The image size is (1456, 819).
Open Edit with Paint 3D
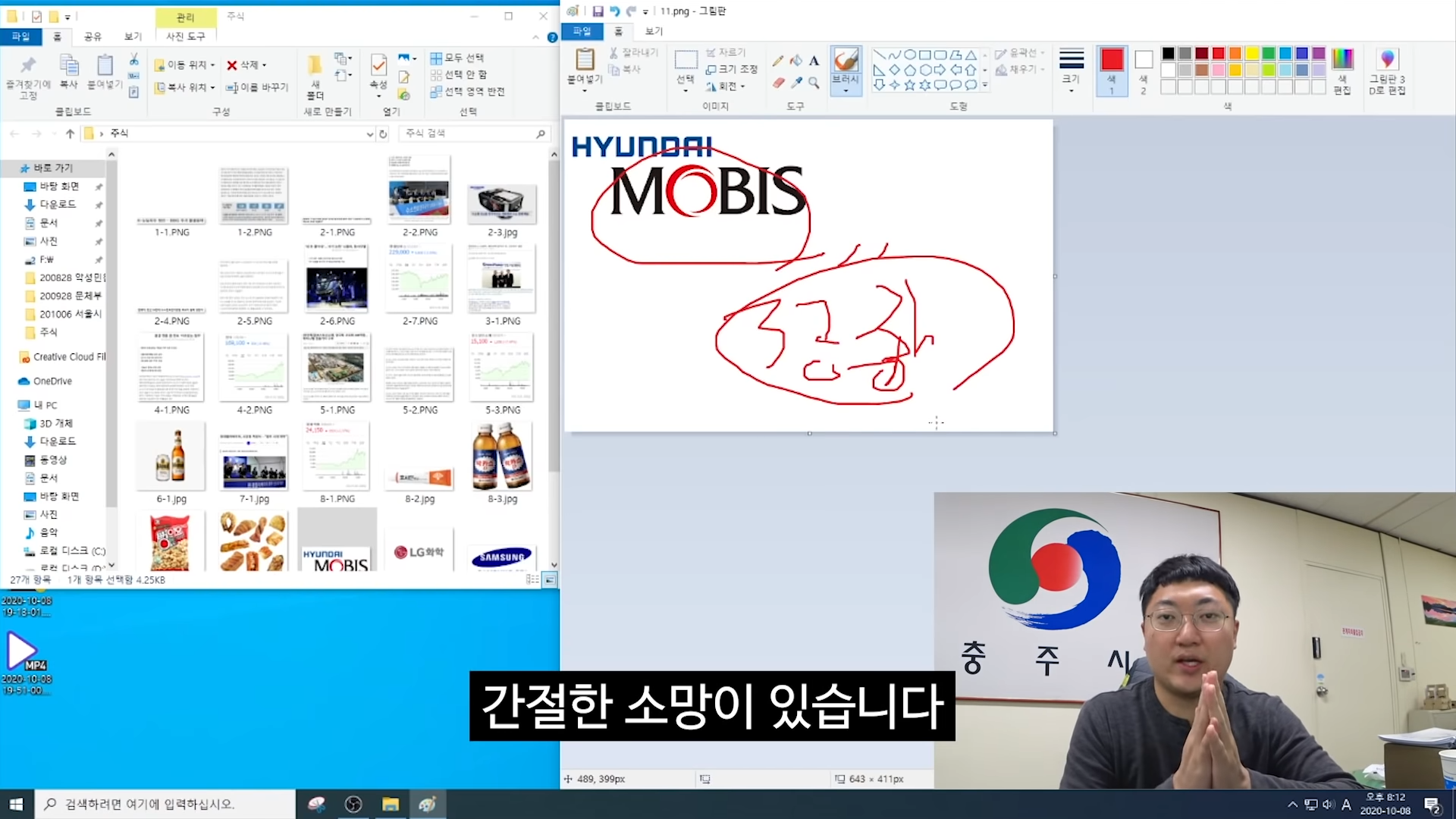point(1387,72)
